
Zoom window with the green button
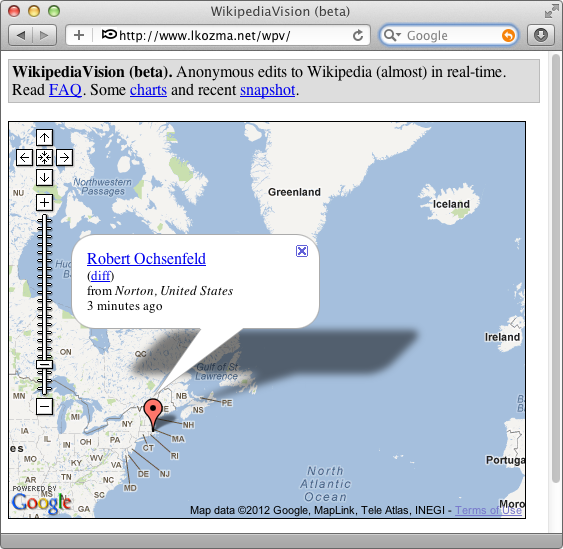point(54,11)
